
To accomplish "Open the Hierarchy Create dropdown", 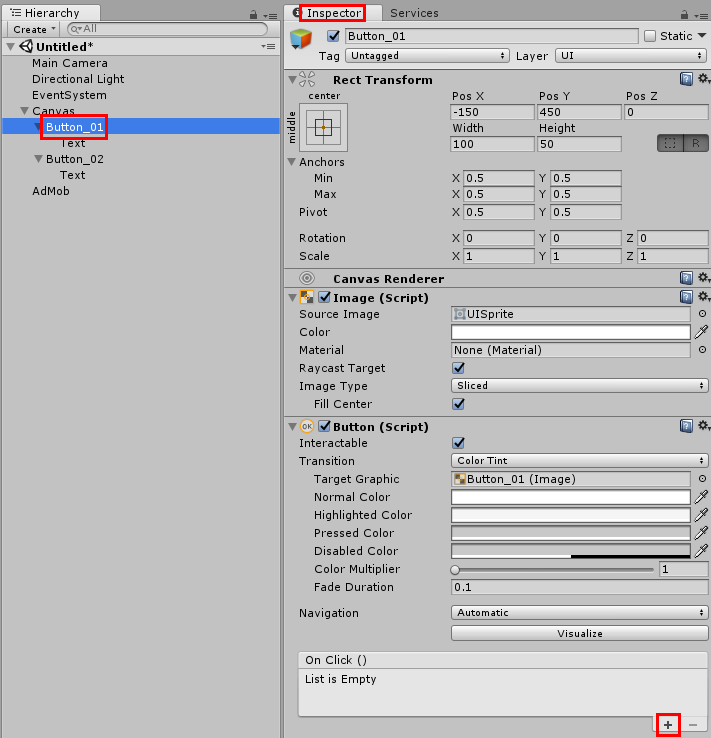I will click(33, 29).
